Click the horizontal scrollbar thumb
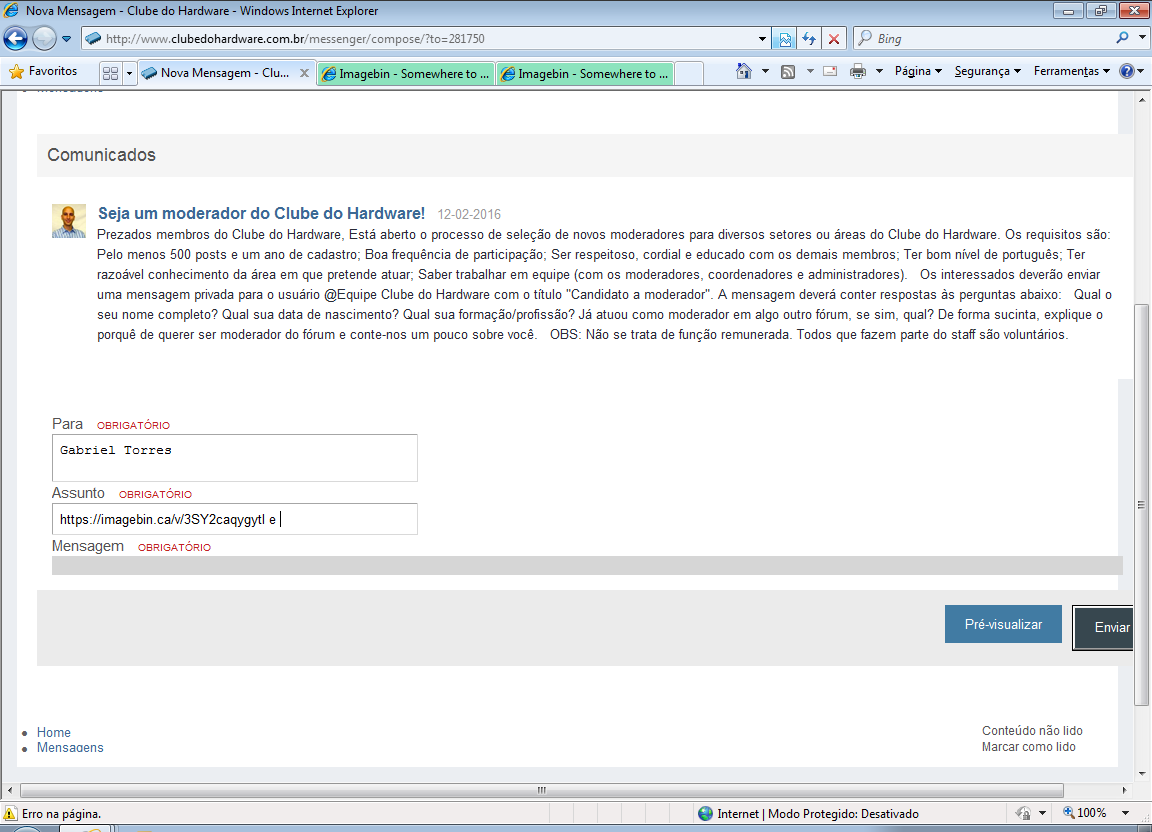This screenshot has height=832, width=1152. (x=541, y=790)
